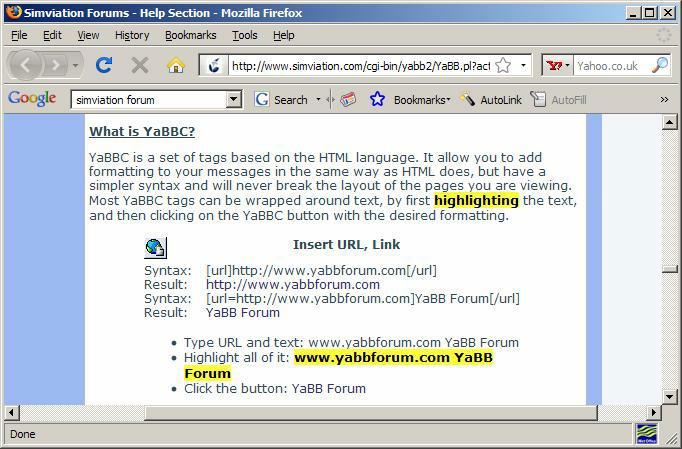
Task: Open Google toolbar AutoLink
Action: coord(490,100)
